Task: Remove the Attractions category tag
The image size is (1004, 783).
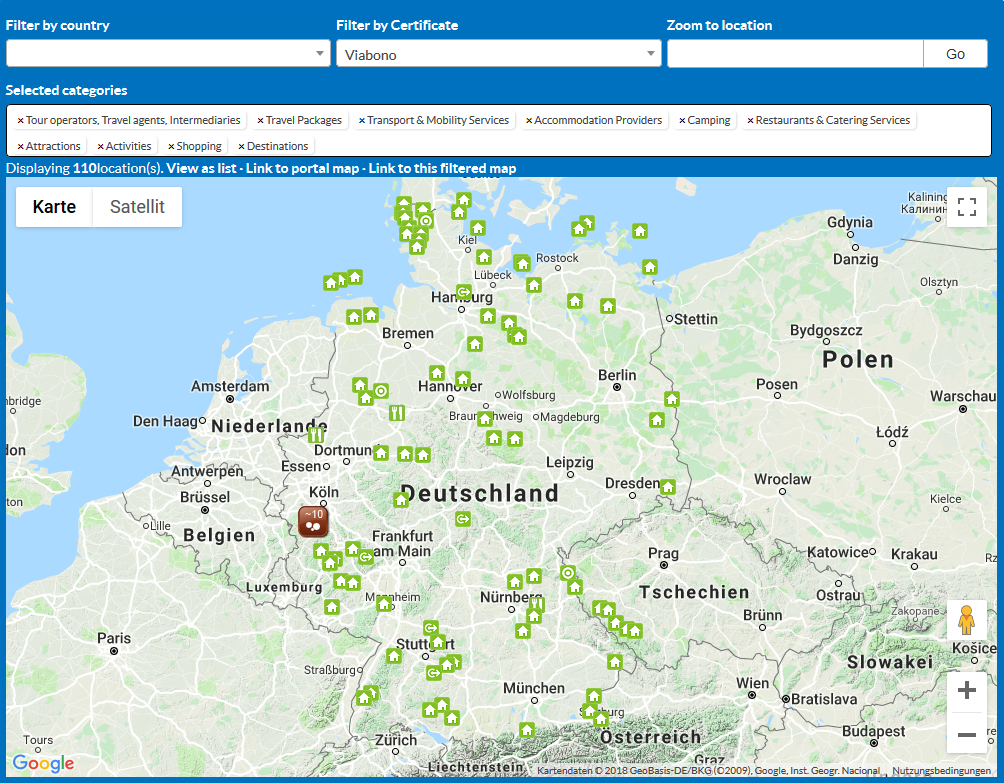Action: (x=20, y=147)
